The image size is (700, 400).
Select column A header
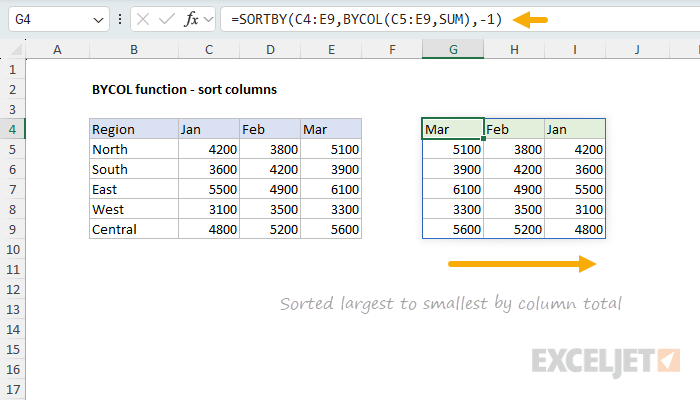(57, 50)
